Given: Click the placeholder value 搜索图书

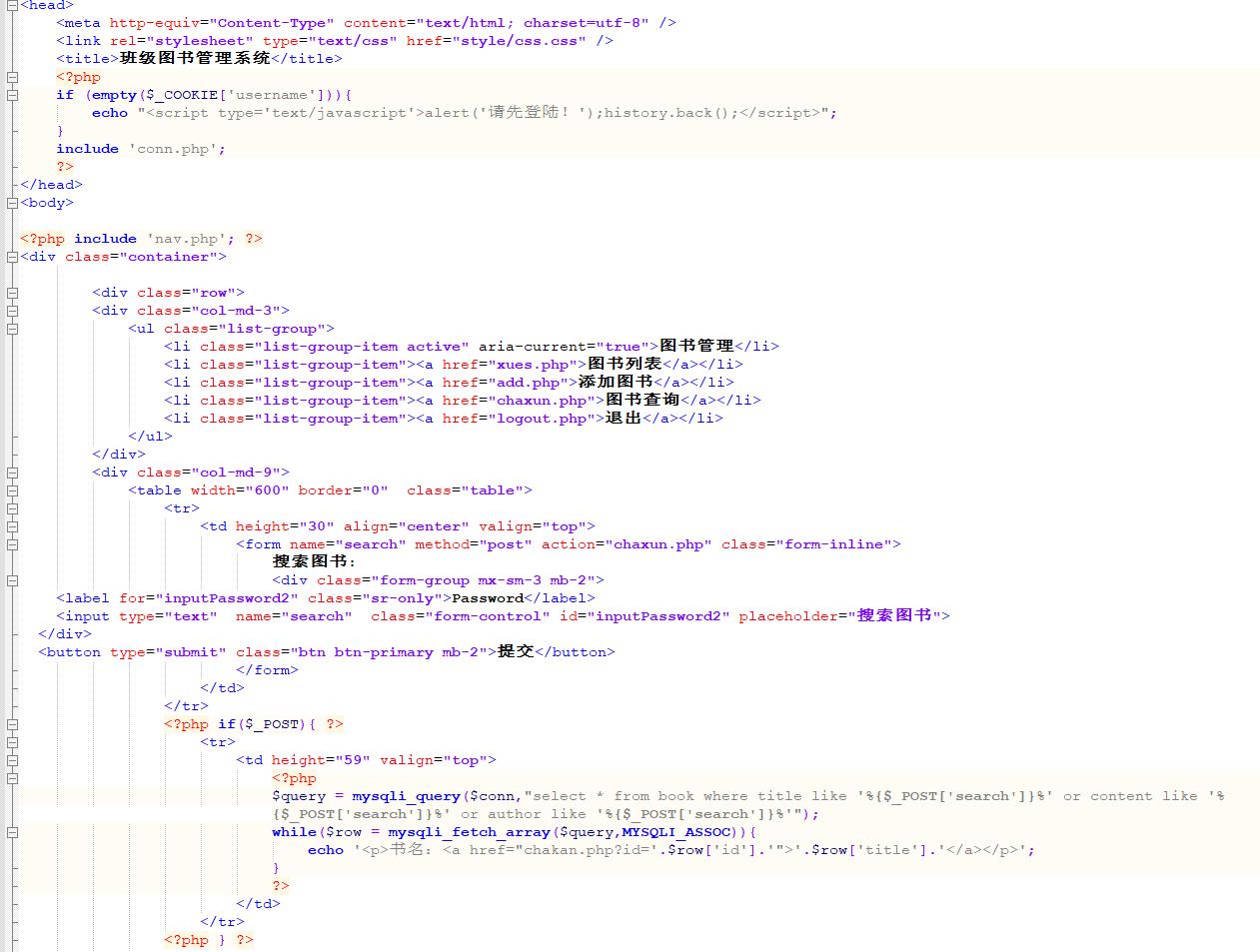Looking at the screenshot, I should 894,615.
